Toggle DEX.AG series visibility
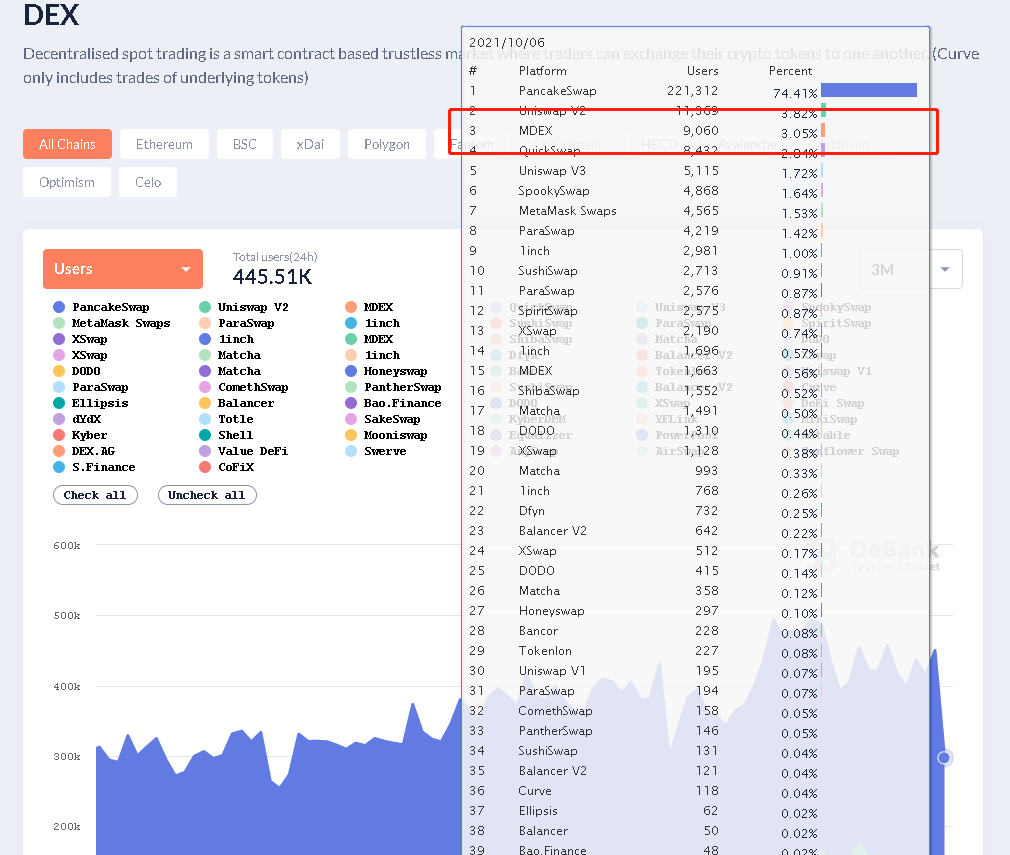Image resolution: width=1010 pixels, height=855 pixels. (x=84, y=451)
